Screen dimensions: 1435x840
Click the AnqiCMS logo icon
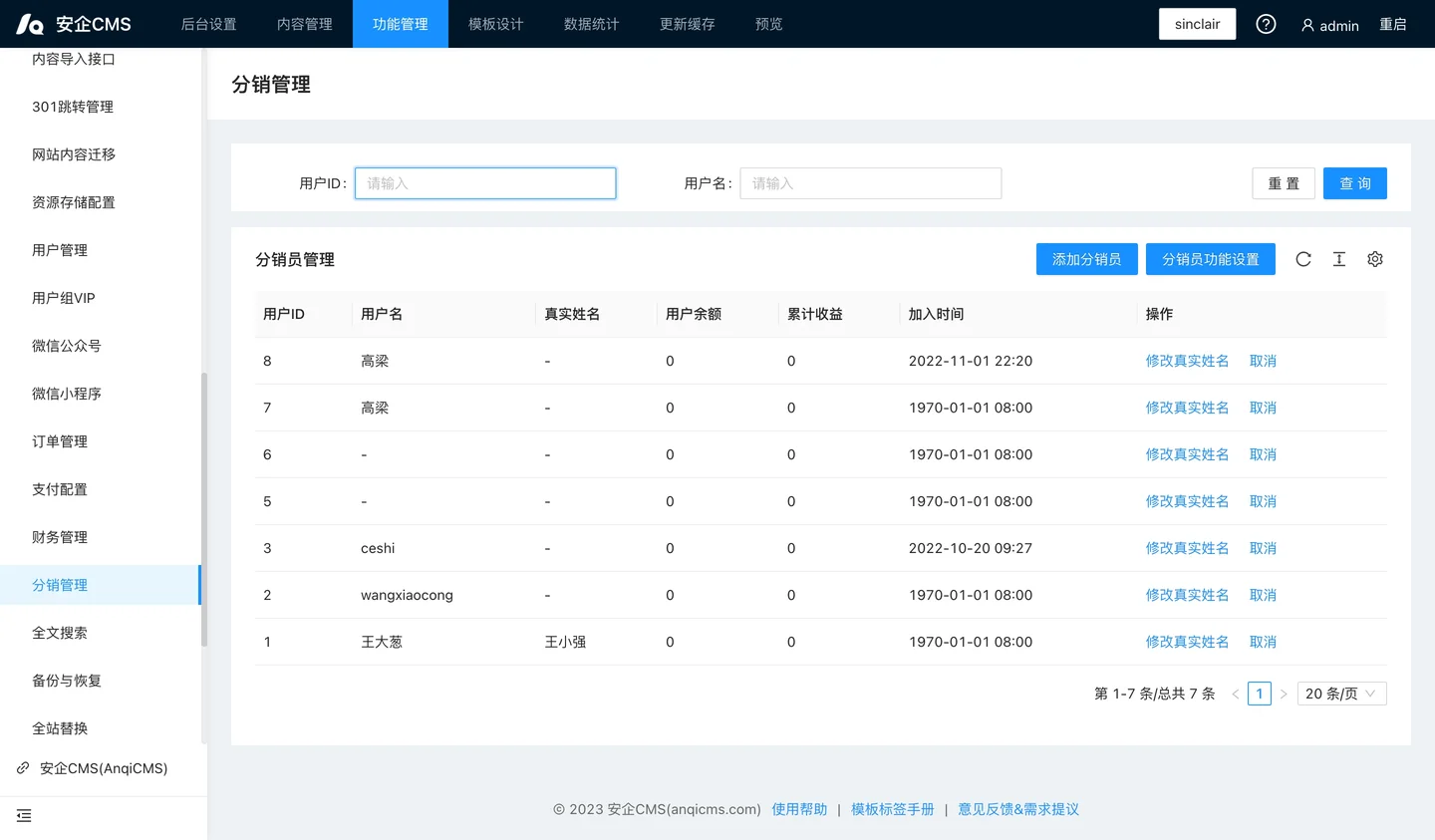[30, 24]
